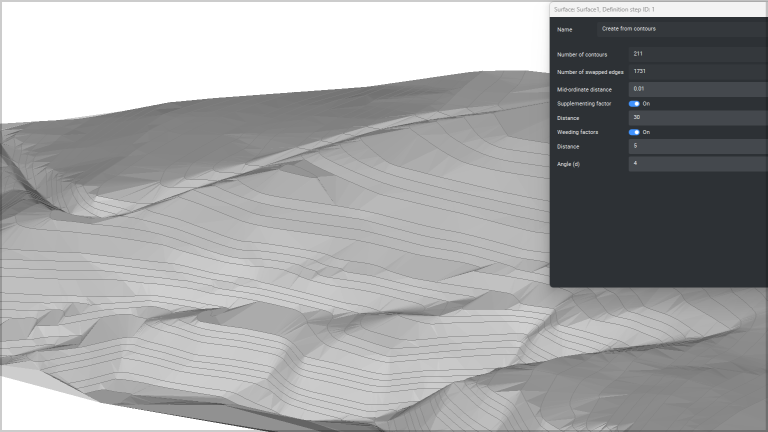Click the empty dark area below Angle field
This screenshot has height=432, width=768.
point(659,230)
